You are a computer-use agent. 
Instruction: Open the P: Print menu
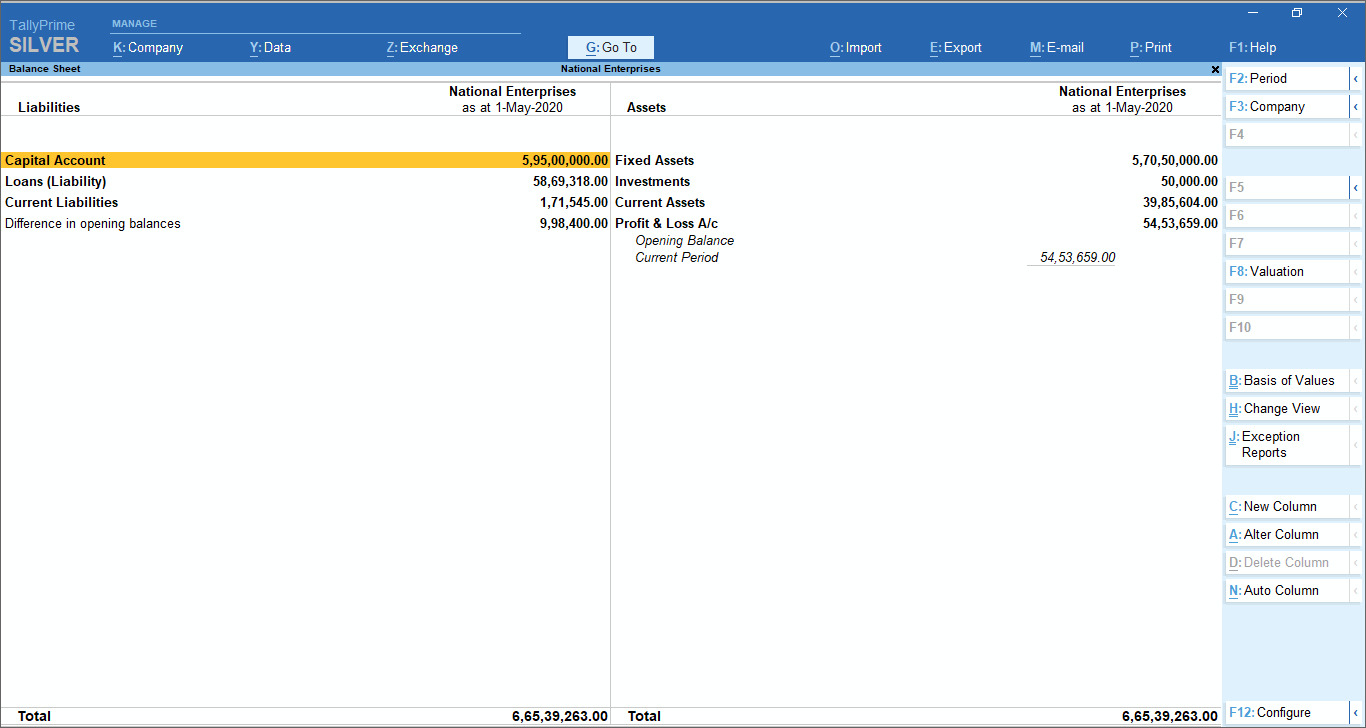tap(1151, 47)
